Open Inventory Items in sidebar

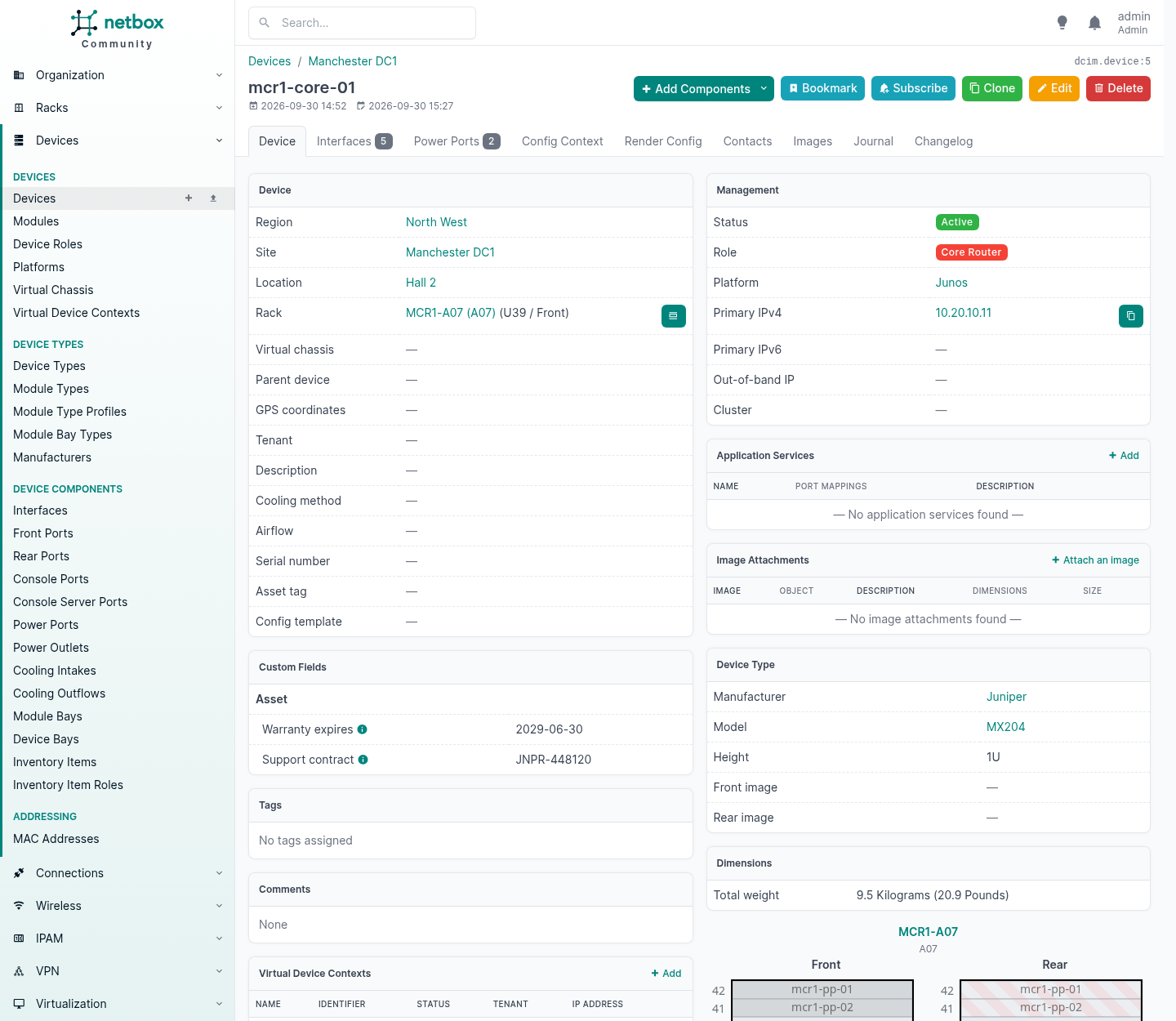coord(55,762)
